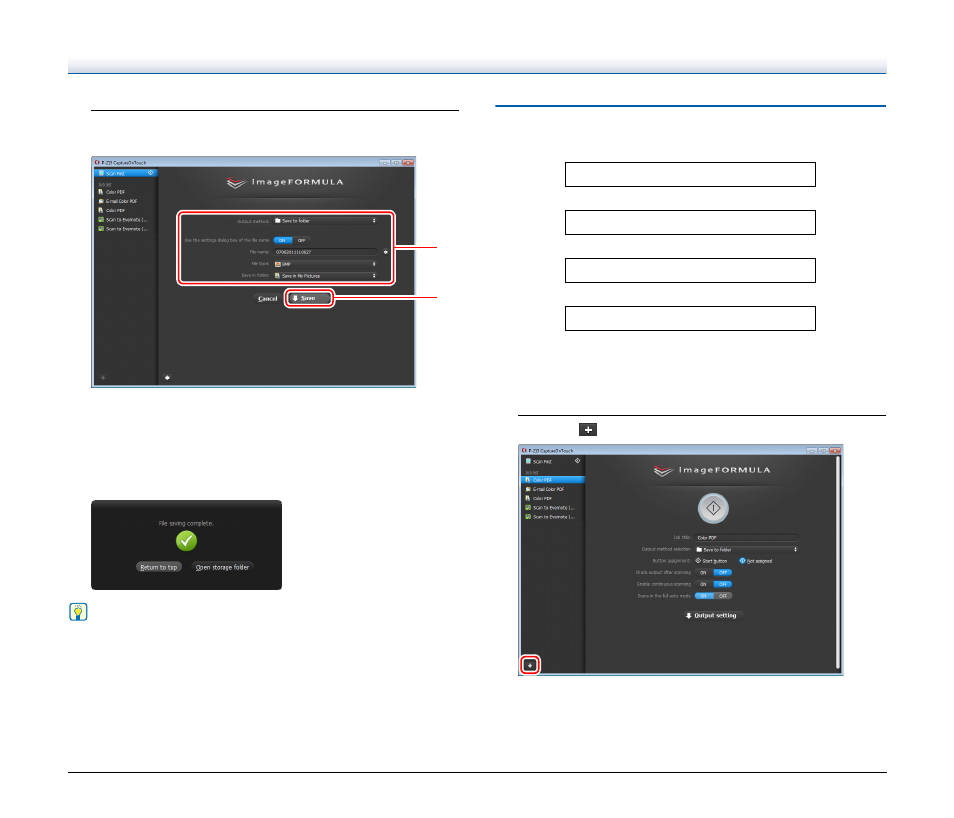Click the back arrow button in upper-left window's bottom bar
This screenshot has height=818, width=954.
coord(167,378)
